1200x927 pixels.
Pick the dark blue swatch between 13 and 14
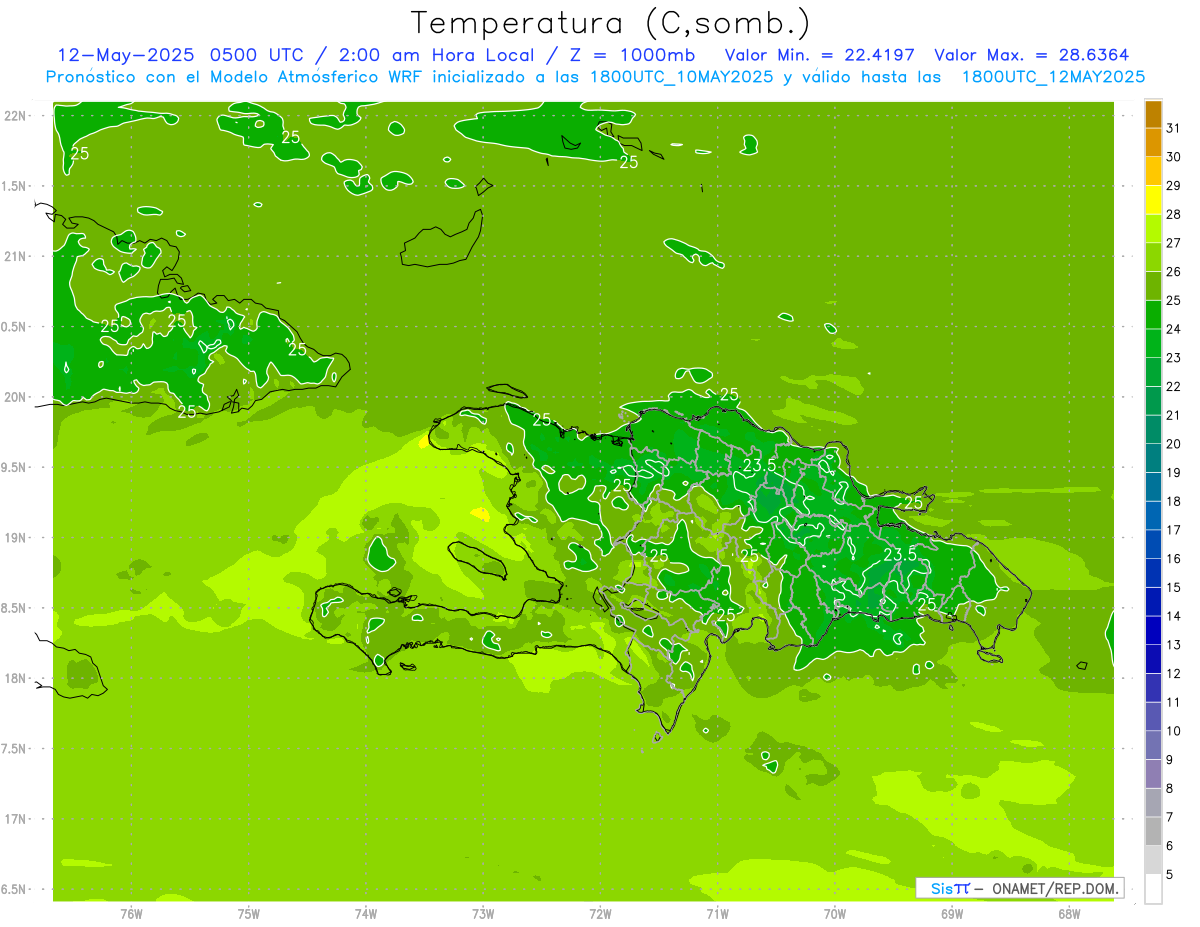tap(1153, 630)
